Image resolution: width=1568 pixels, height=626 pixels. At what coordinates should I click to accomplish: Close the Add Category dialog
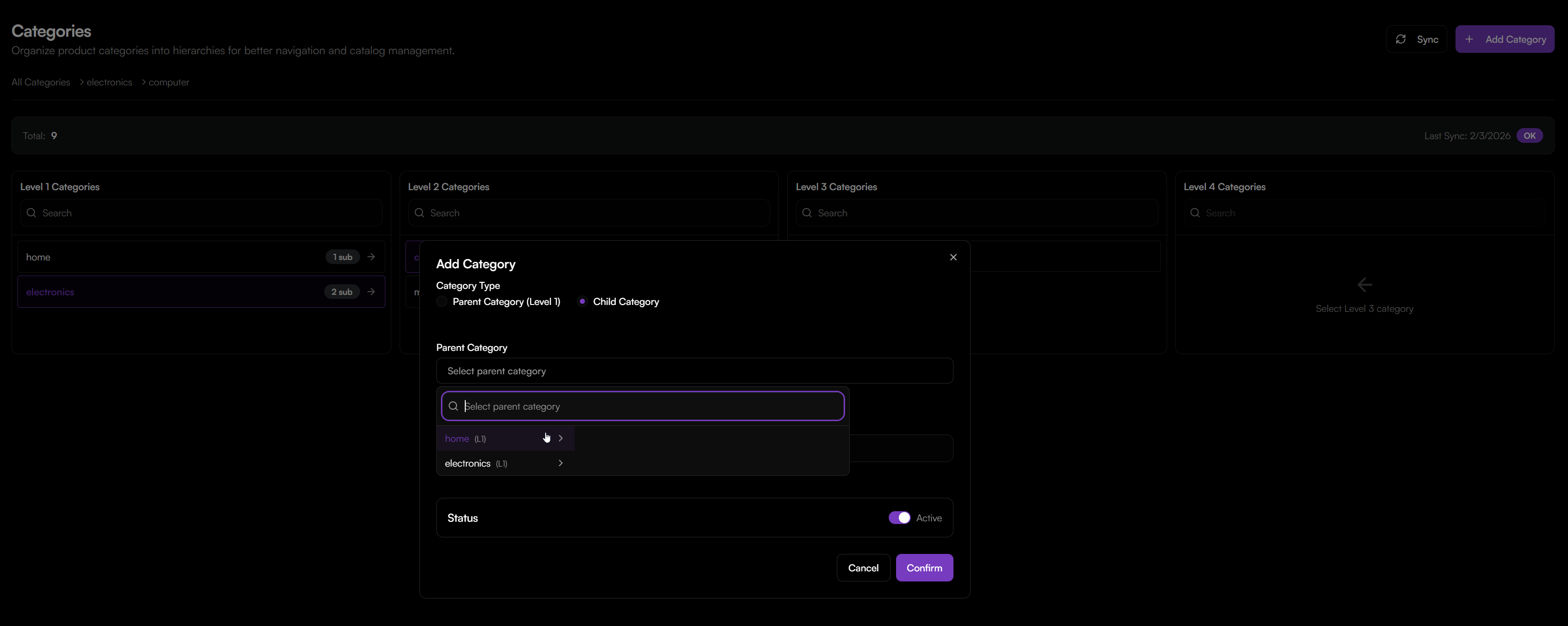pos(953,257)
